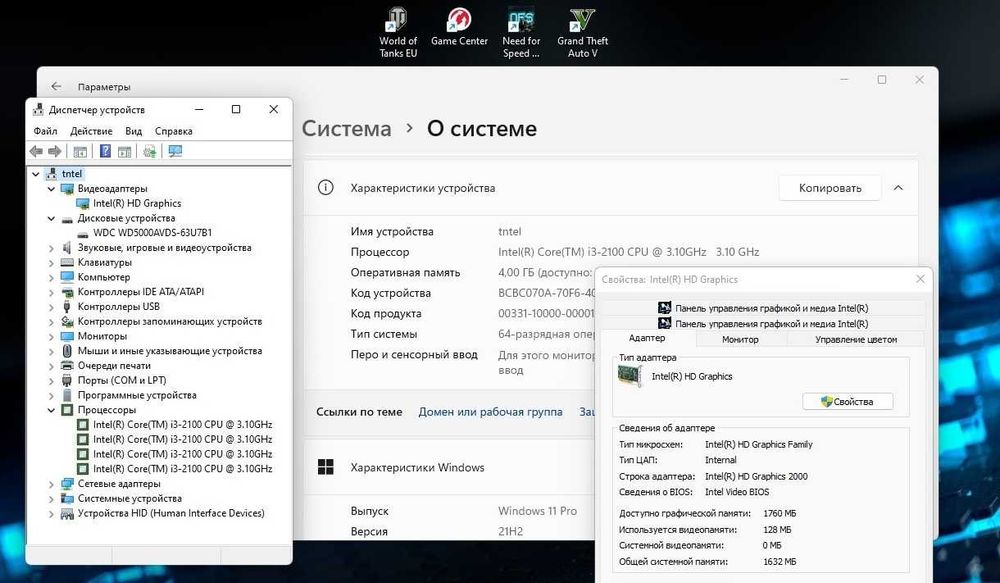Expand Порты (COM и LPT) node

(51, 381)
